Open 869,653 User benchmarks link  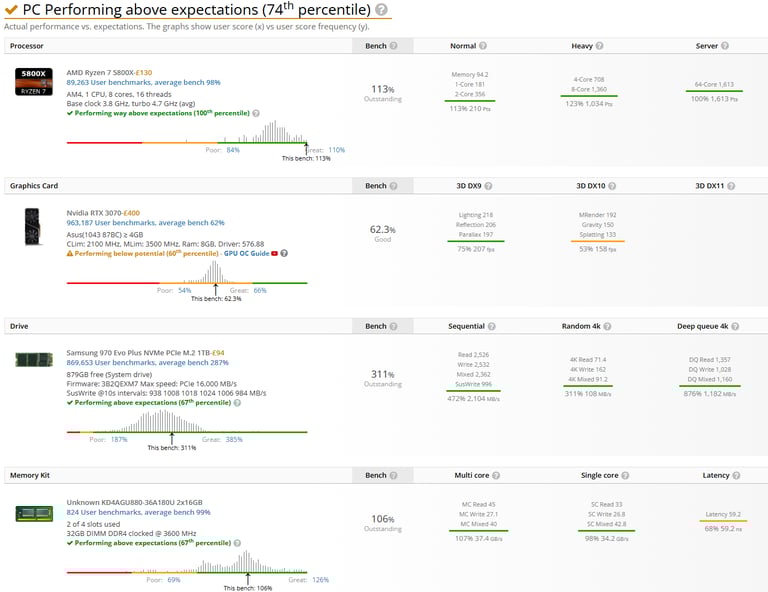(147, 362)
